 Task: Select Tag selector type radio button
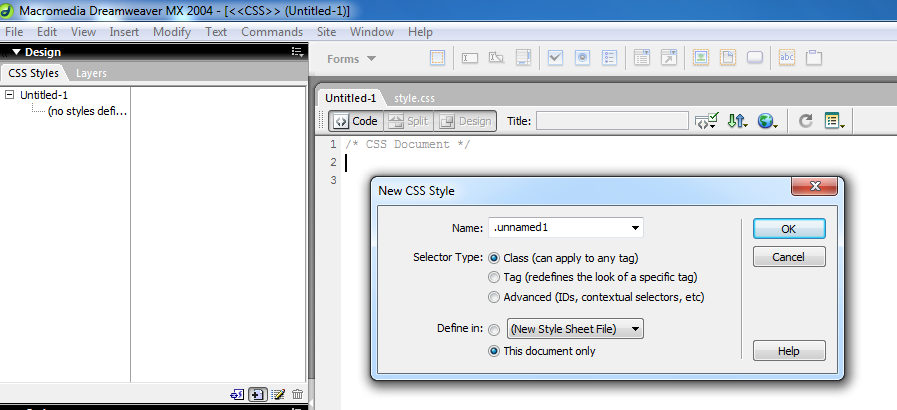[494, 277]
